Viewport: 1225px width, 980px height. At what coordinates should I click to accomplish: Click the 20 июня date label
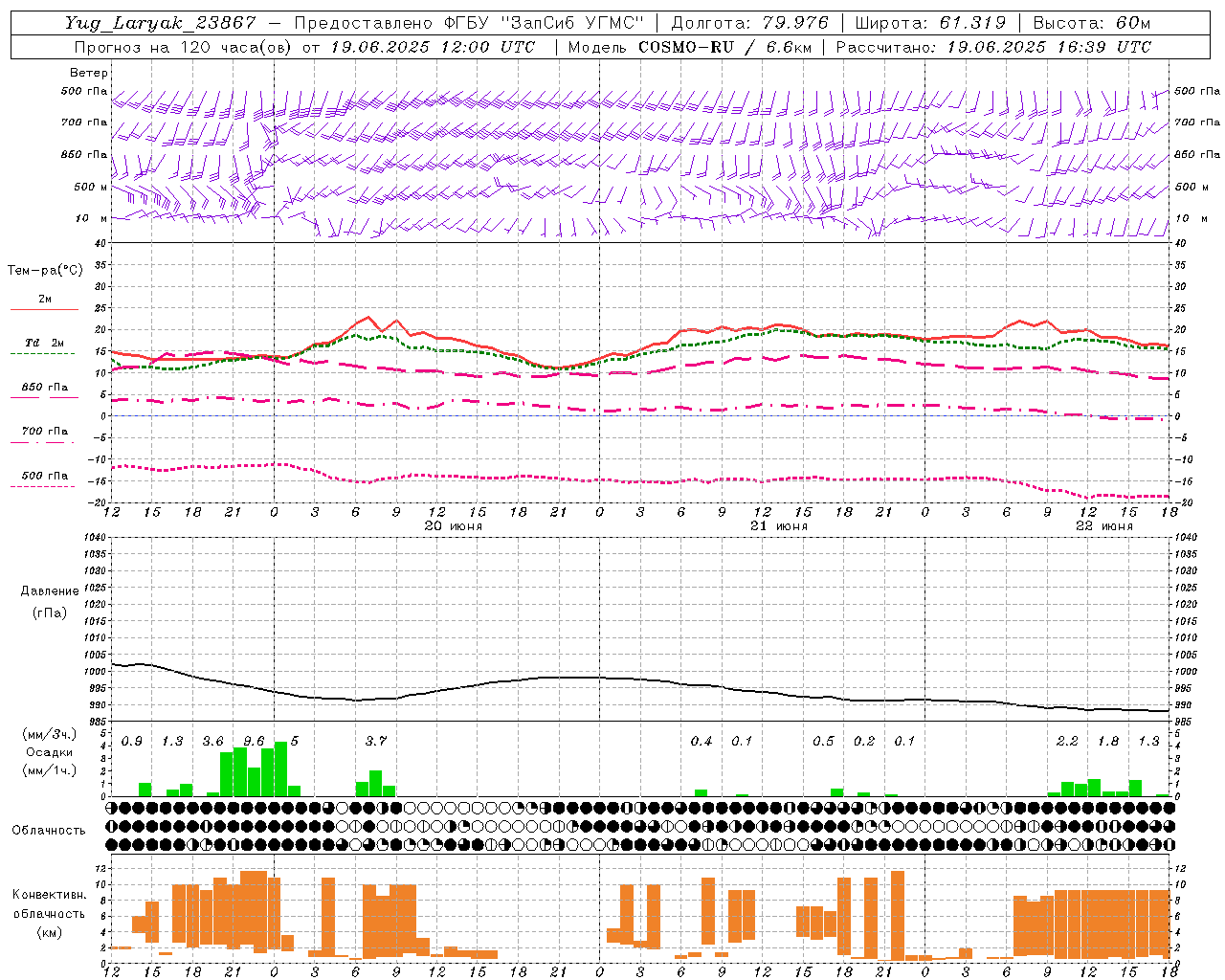(x=453, y=526)
